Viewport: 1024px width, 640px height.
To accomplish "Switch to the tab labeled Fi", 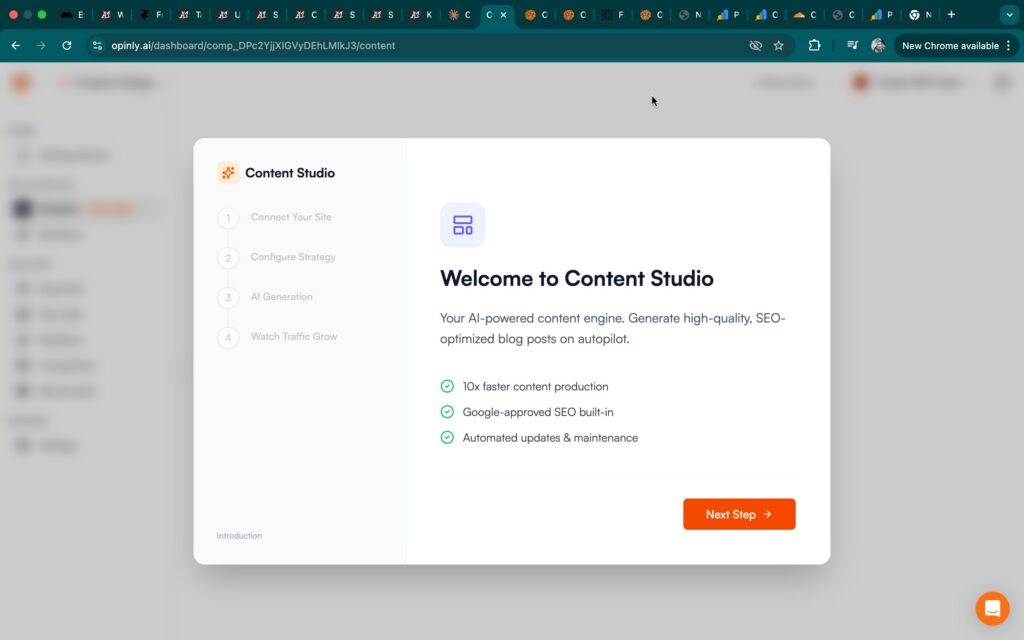I will click(151, 14).
